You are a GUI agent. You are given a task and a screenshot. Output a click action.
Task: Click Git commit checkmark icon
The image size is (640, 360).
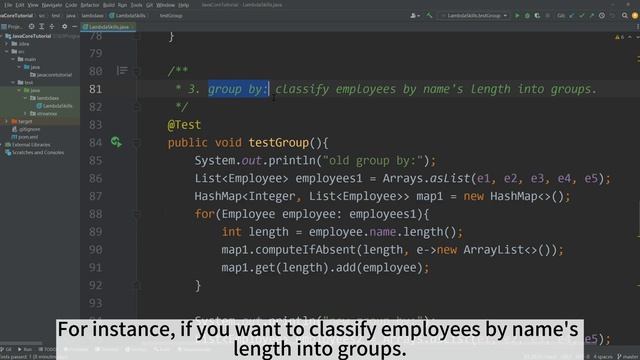coord(582,16)
